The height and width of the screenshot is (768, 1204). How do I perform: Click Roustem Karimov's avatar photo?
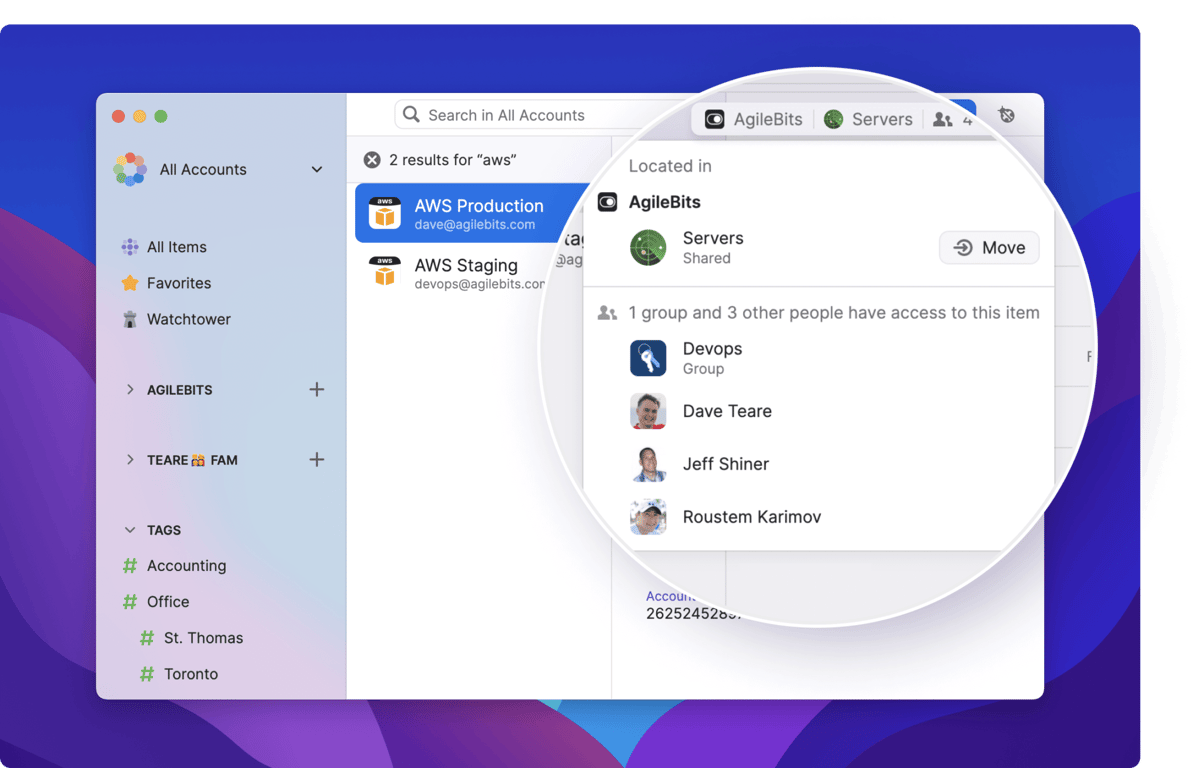point(648,517)
